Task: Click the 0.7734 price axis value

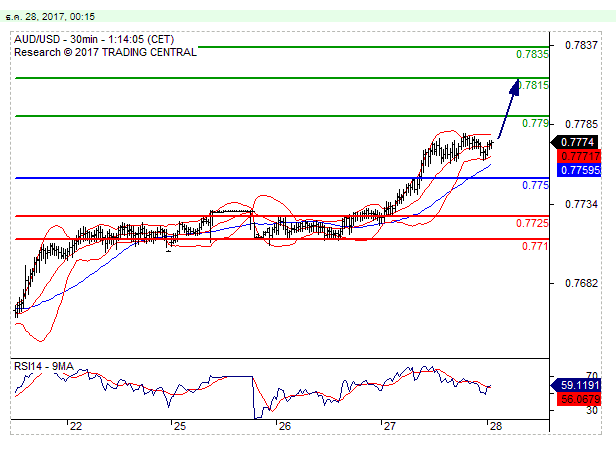Action: (581, 204)
